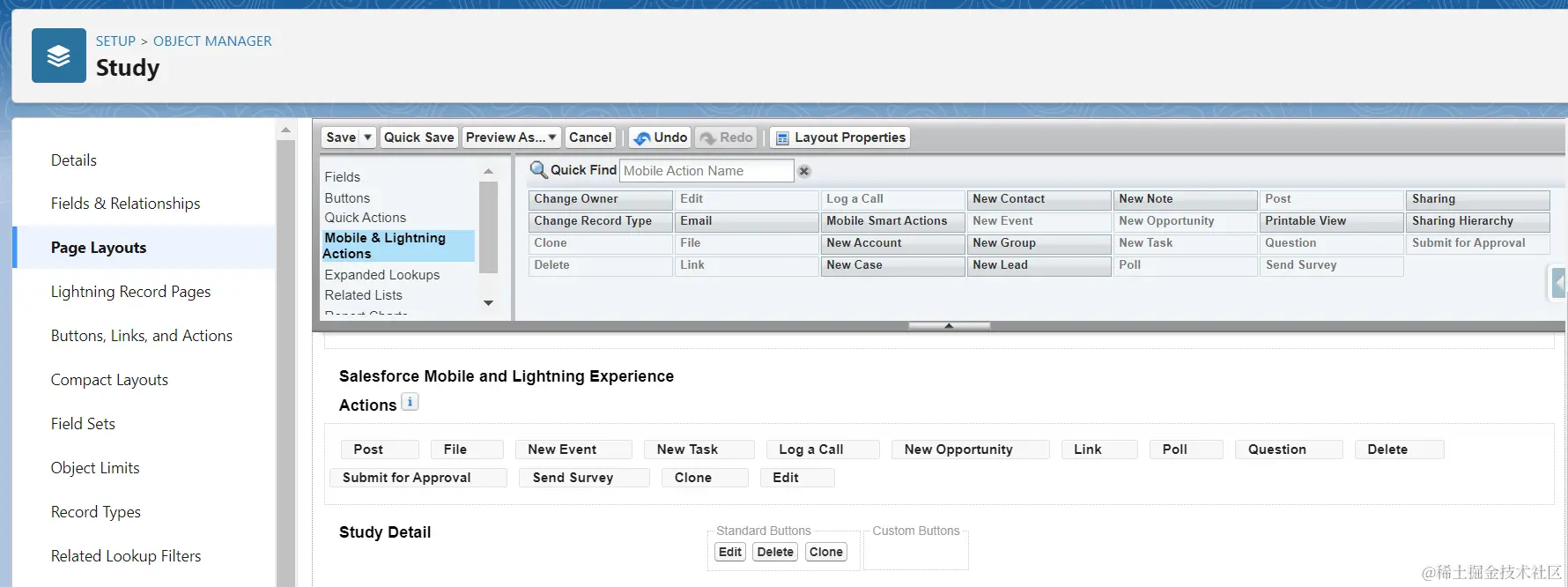Select Question in Actions section
Viewport: 1568px width, 587px height.
(1289, 450)
